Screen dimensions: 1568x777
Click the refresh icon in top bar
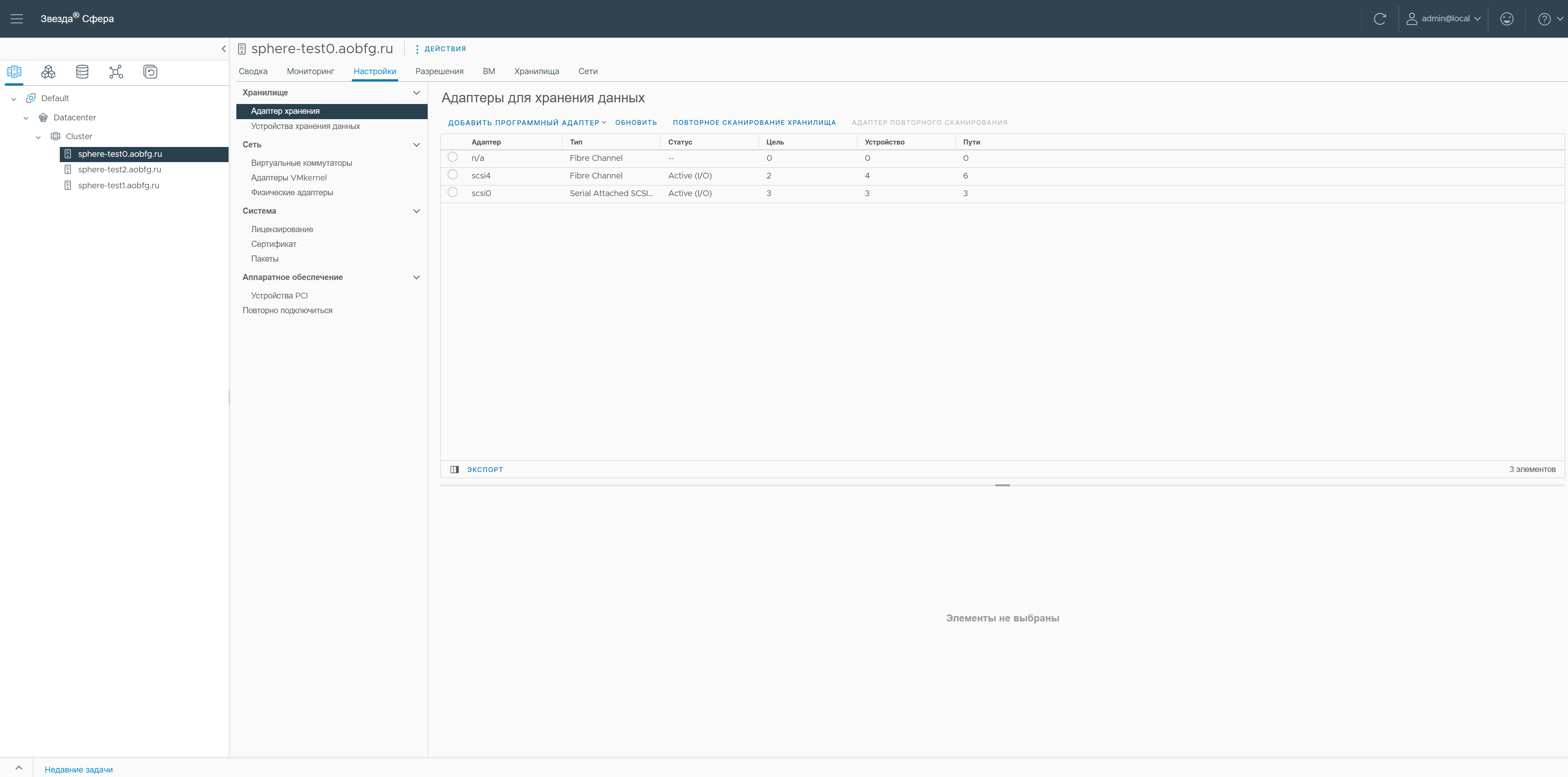pos(1379,19)
